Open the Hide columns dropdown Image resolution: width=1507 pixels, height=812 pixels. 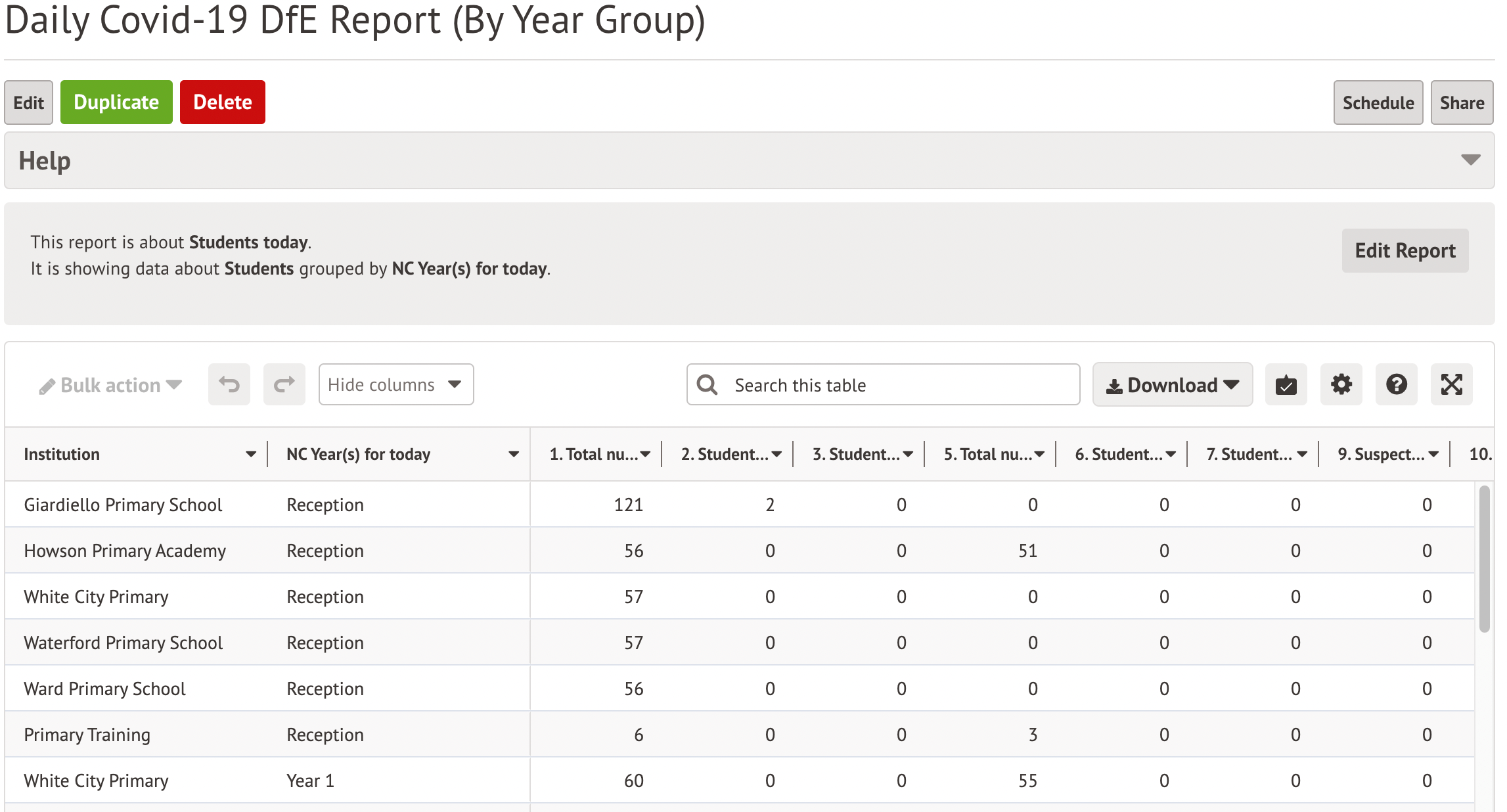(x=395, y=384)
